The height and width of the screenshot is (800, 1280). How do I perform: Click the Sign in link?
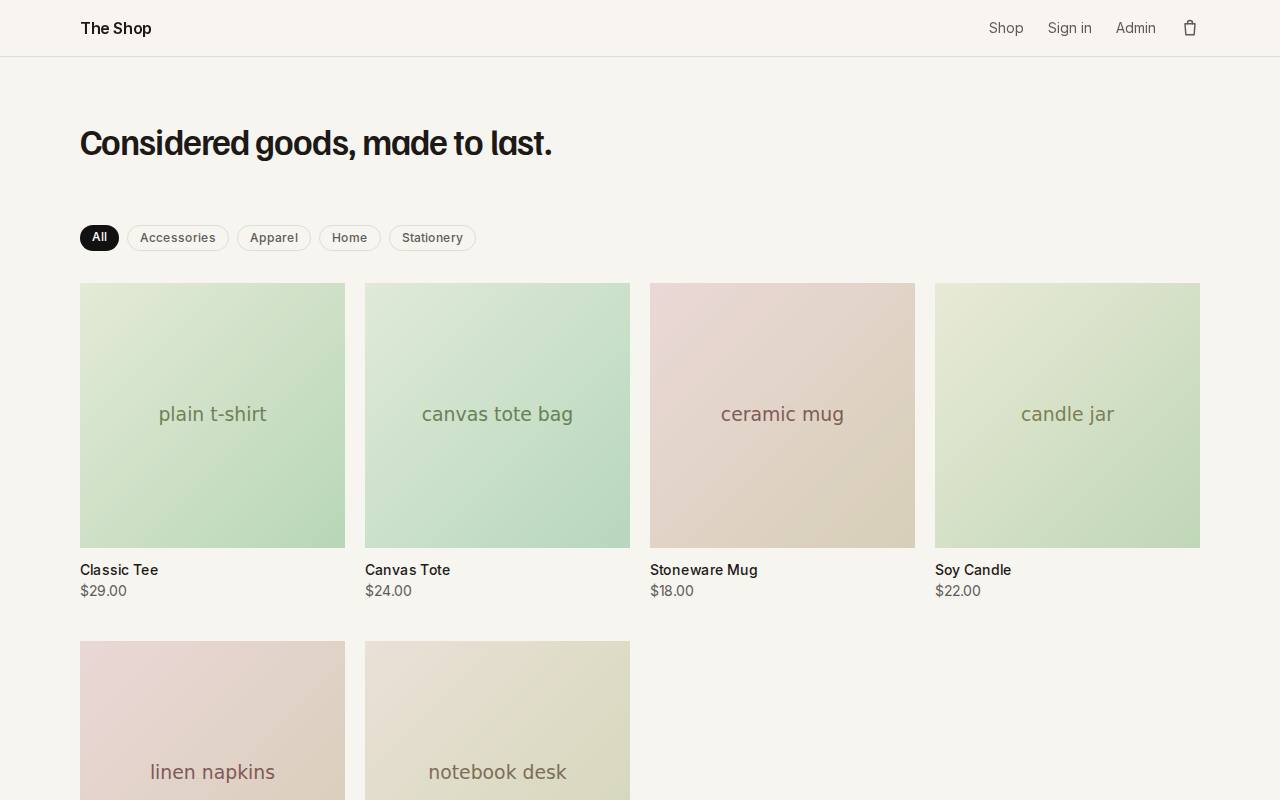[x=1070, y=28]
